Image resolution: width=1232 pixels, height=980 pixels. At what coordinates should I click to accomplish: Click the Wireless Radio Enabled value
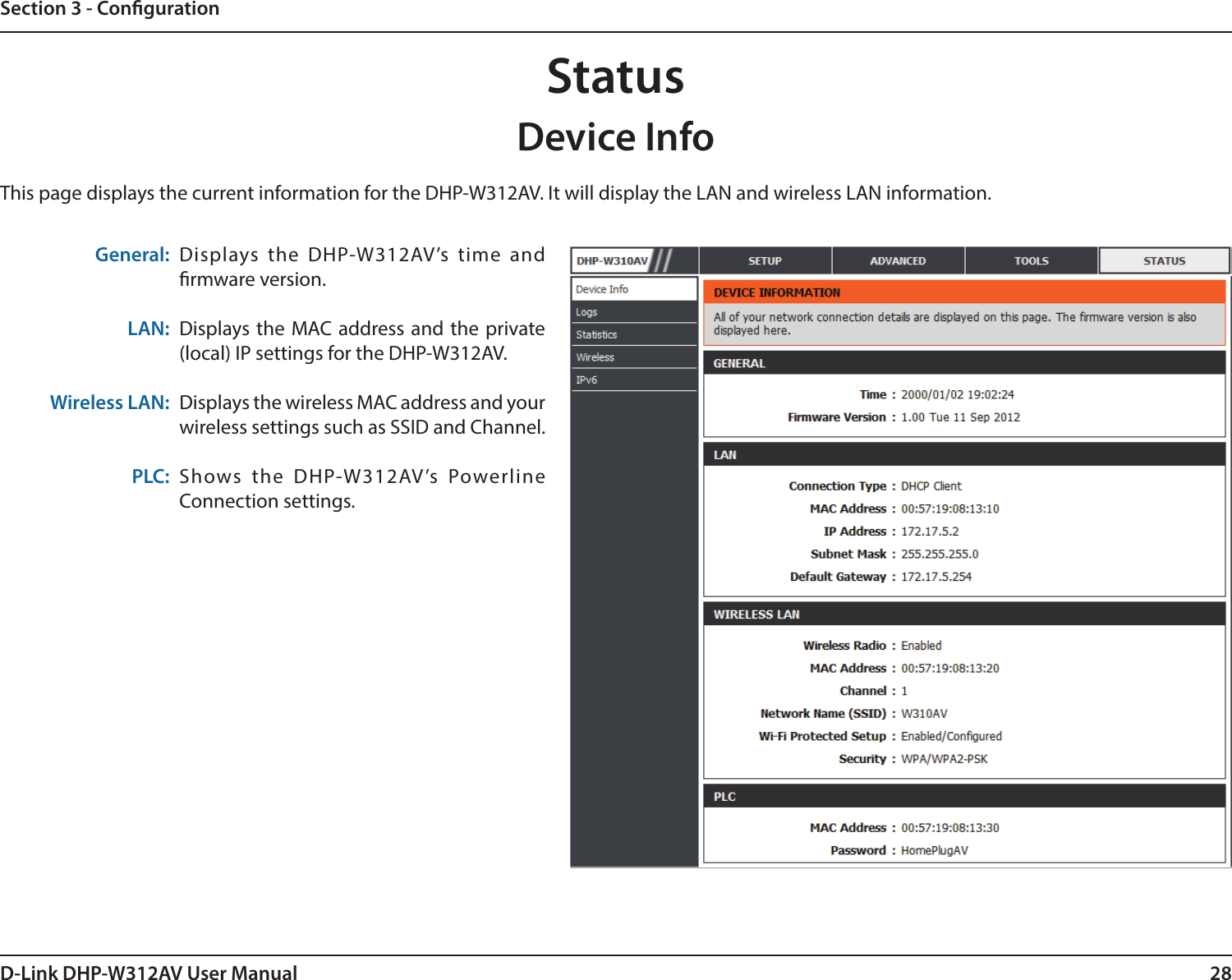click(922, 646)
